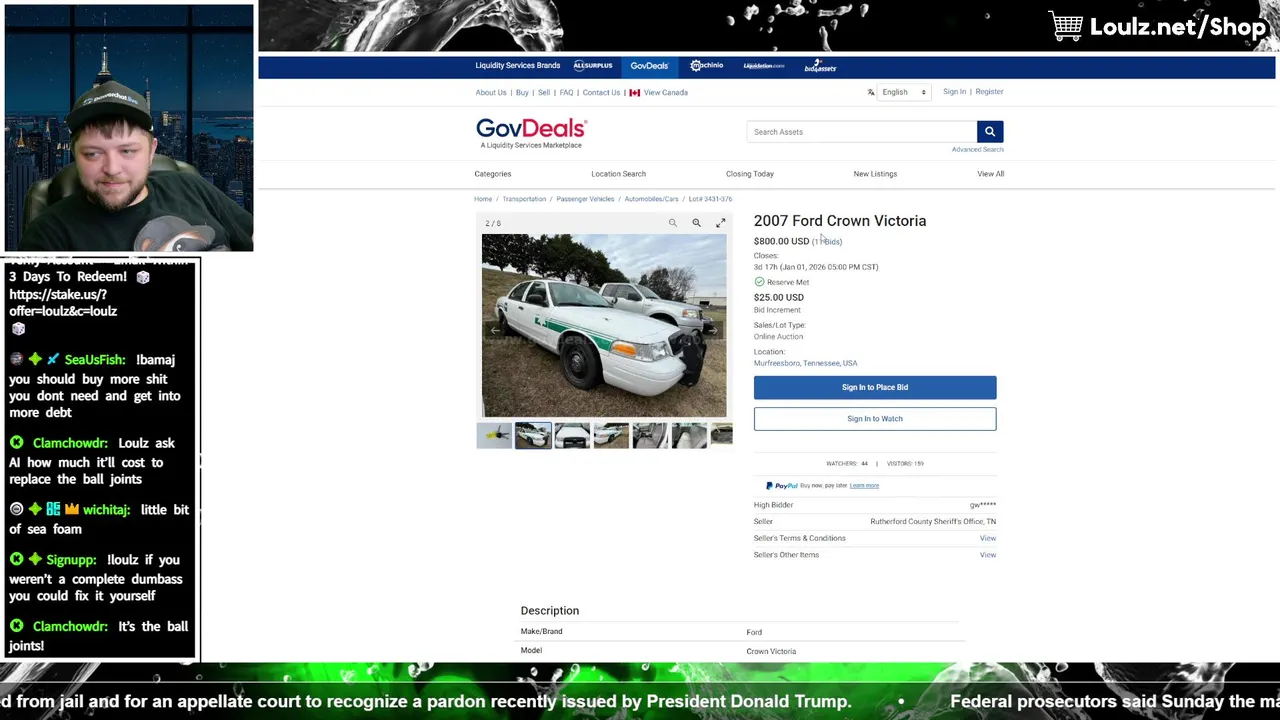Open the Bid4Assets brand logo
Image resolution: width=1280 pixels, height=720 pixels.
click(x=820, y=66)
